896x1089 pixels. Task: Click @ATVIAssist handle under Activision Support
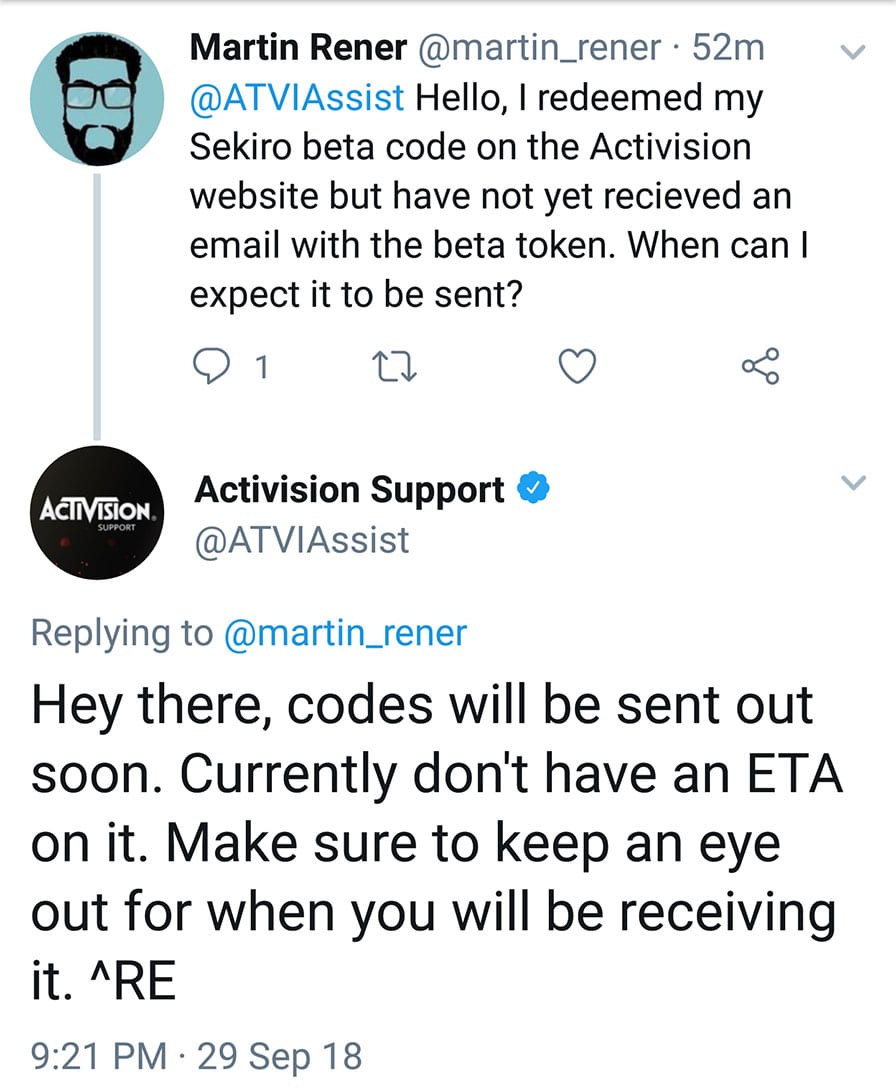coord(302,540)
